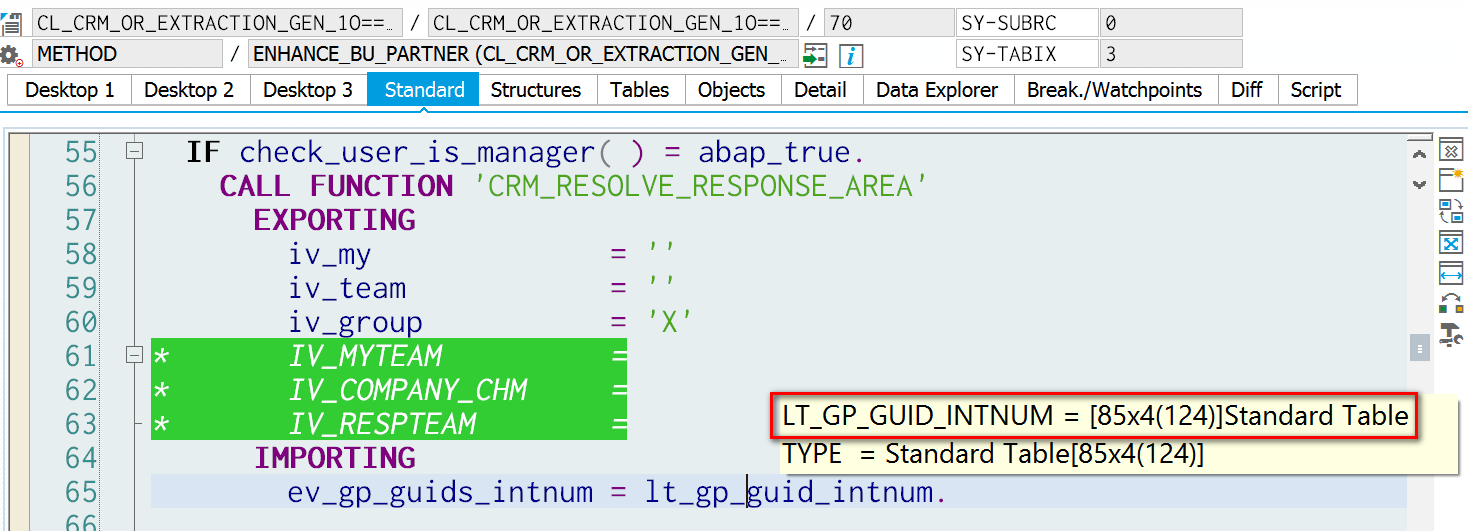The image size is (1468, 531).
Task: Click the SY-TABIX label field
Action: (x=1026, y=54)
